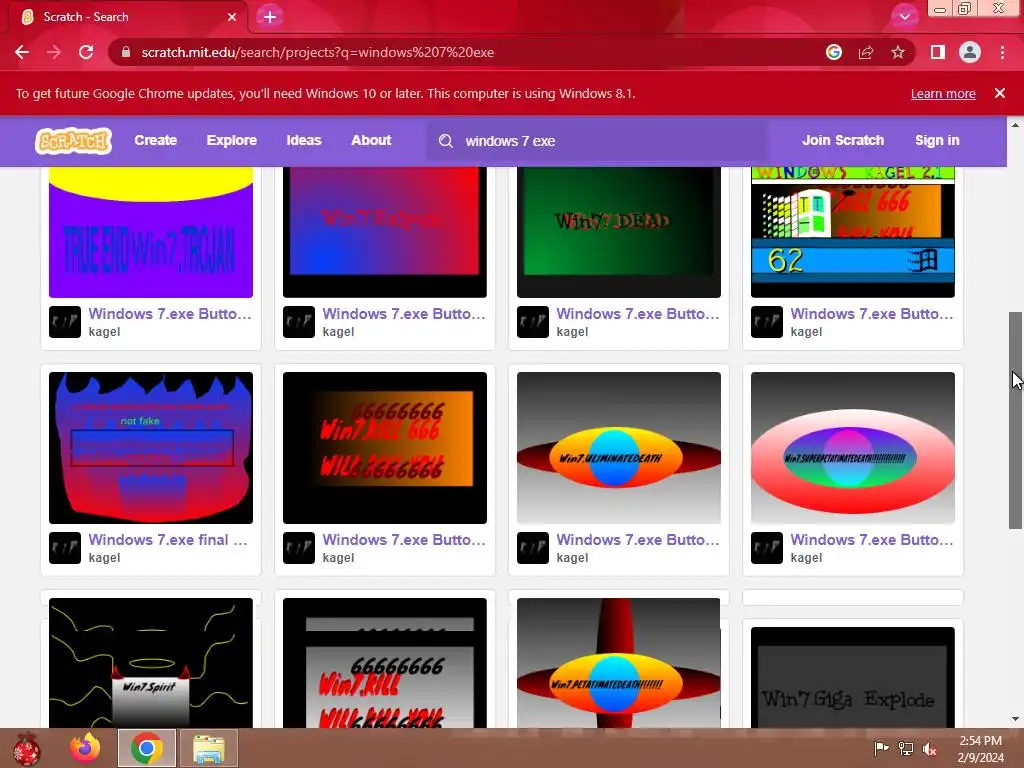
Task: Launch Firefox from the taskbar
Action: pyautogui.click(x=85, y=748)
